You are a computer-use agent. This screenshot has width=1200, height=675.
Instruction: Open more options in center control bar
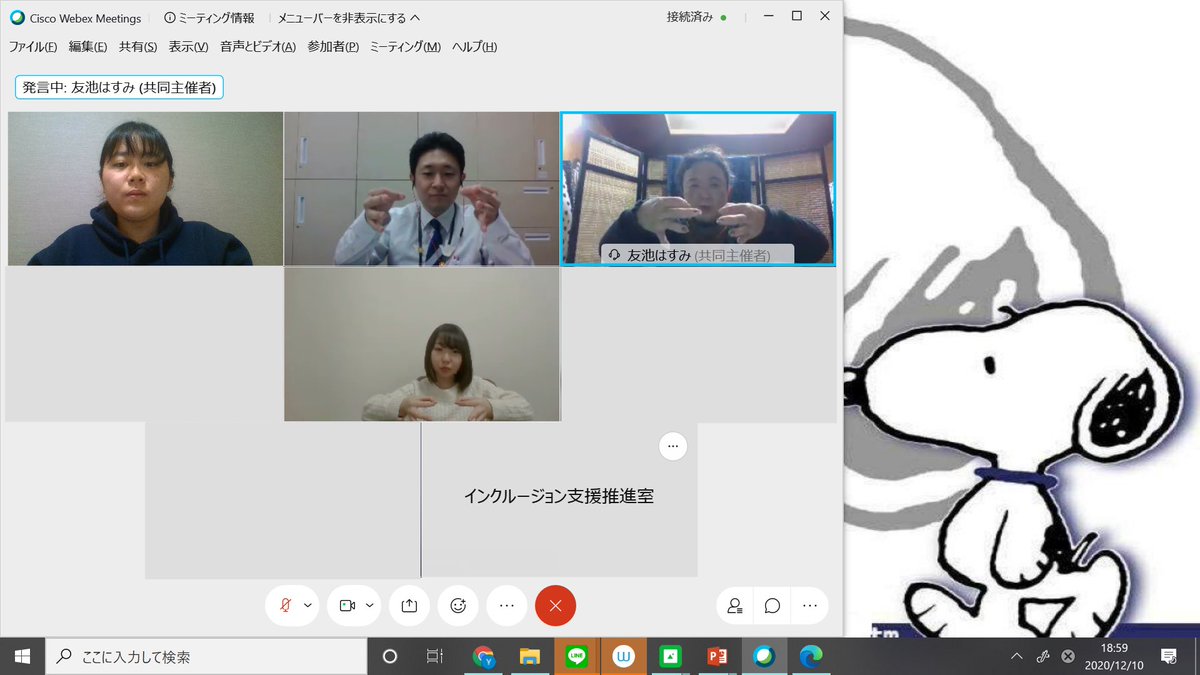[507, 605]
